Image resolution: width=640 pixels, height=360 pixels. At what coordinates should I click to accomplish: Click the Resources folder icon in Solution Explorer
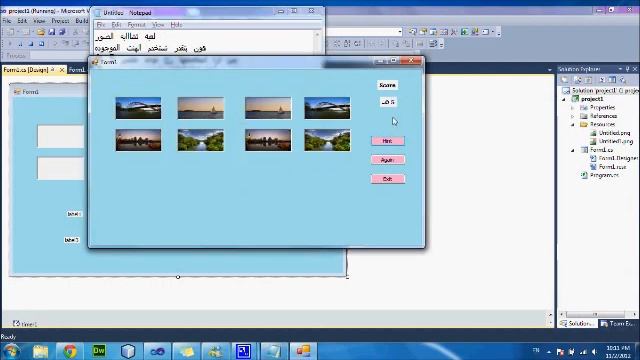click(584, 124)
